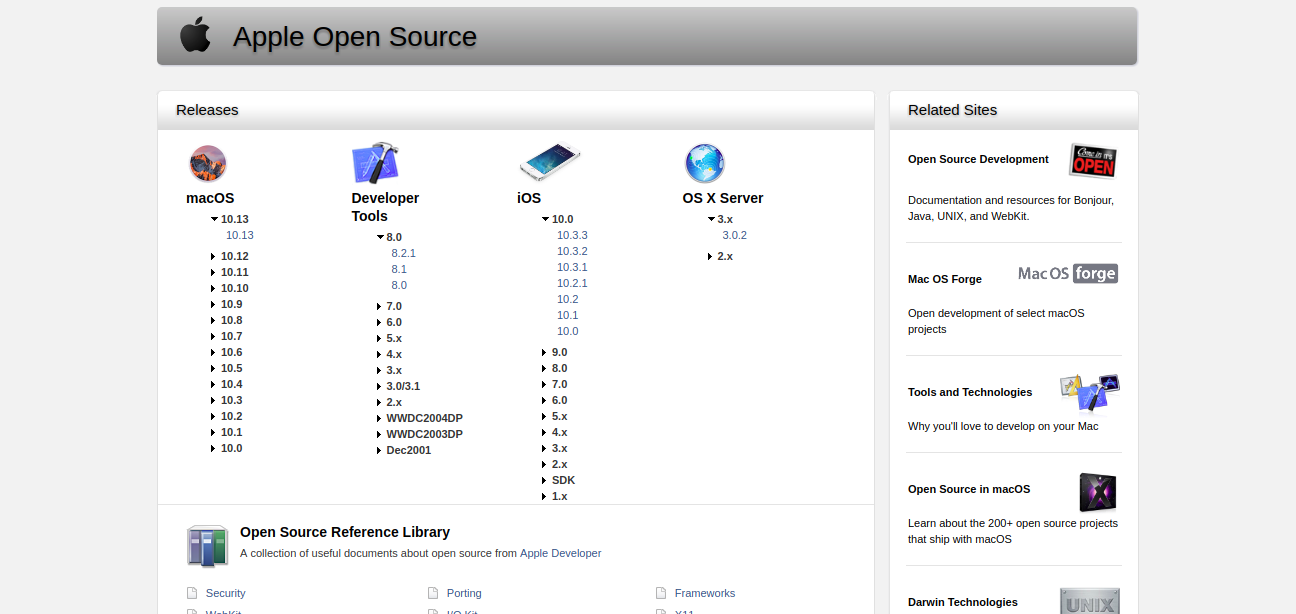The height and width of the screenshot is (614, 1296).
Task: Click the macOS Sierra release icon
Action: tap(208, 164)
